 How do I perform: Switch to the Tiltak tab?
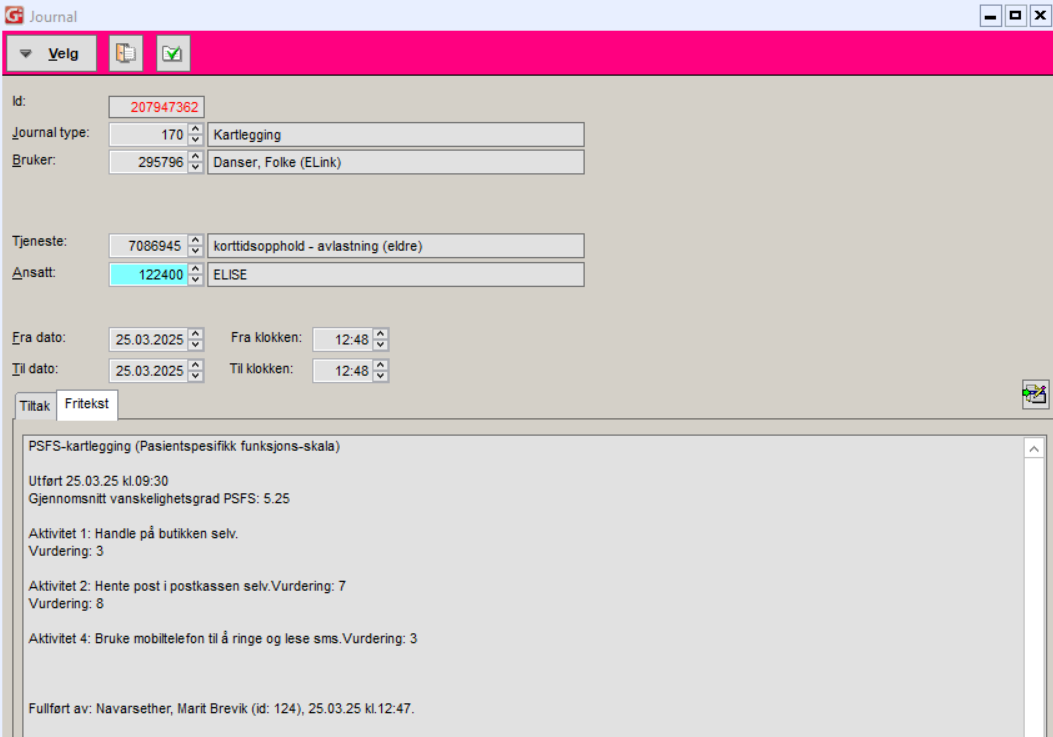click(35, 406)
